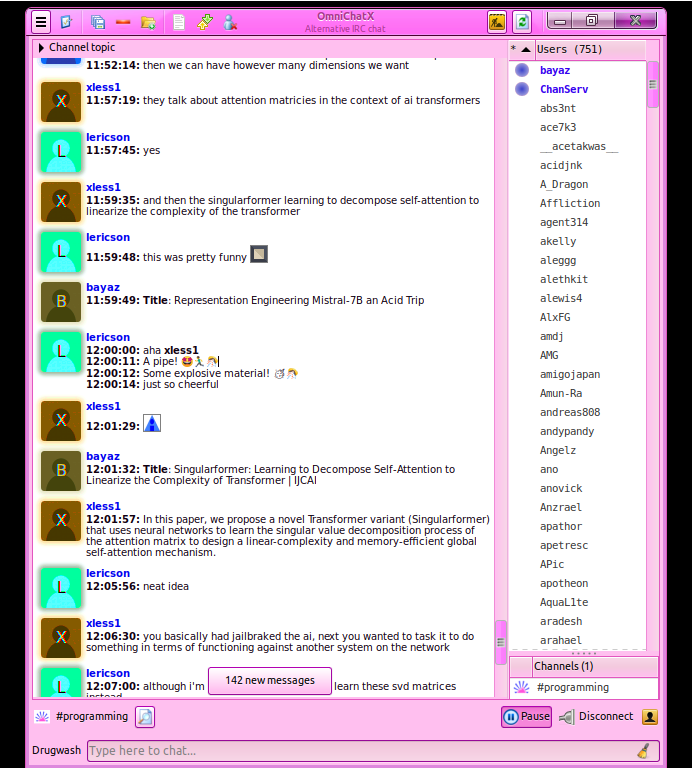Jump to the 142 new messages
The image size is (692, 768).
click(x=270, y=681)
